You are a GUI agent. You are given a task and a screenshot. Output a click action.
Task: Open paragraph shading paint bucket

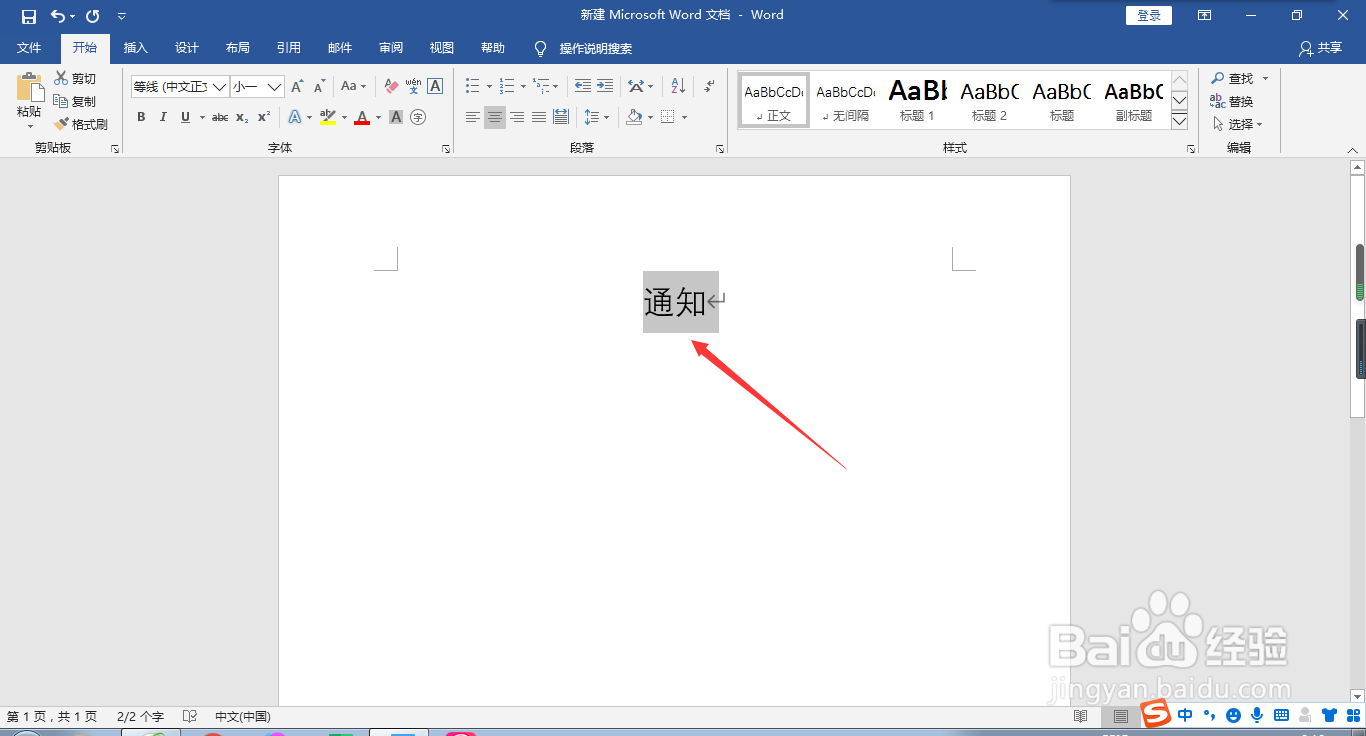tap(634, 117)
